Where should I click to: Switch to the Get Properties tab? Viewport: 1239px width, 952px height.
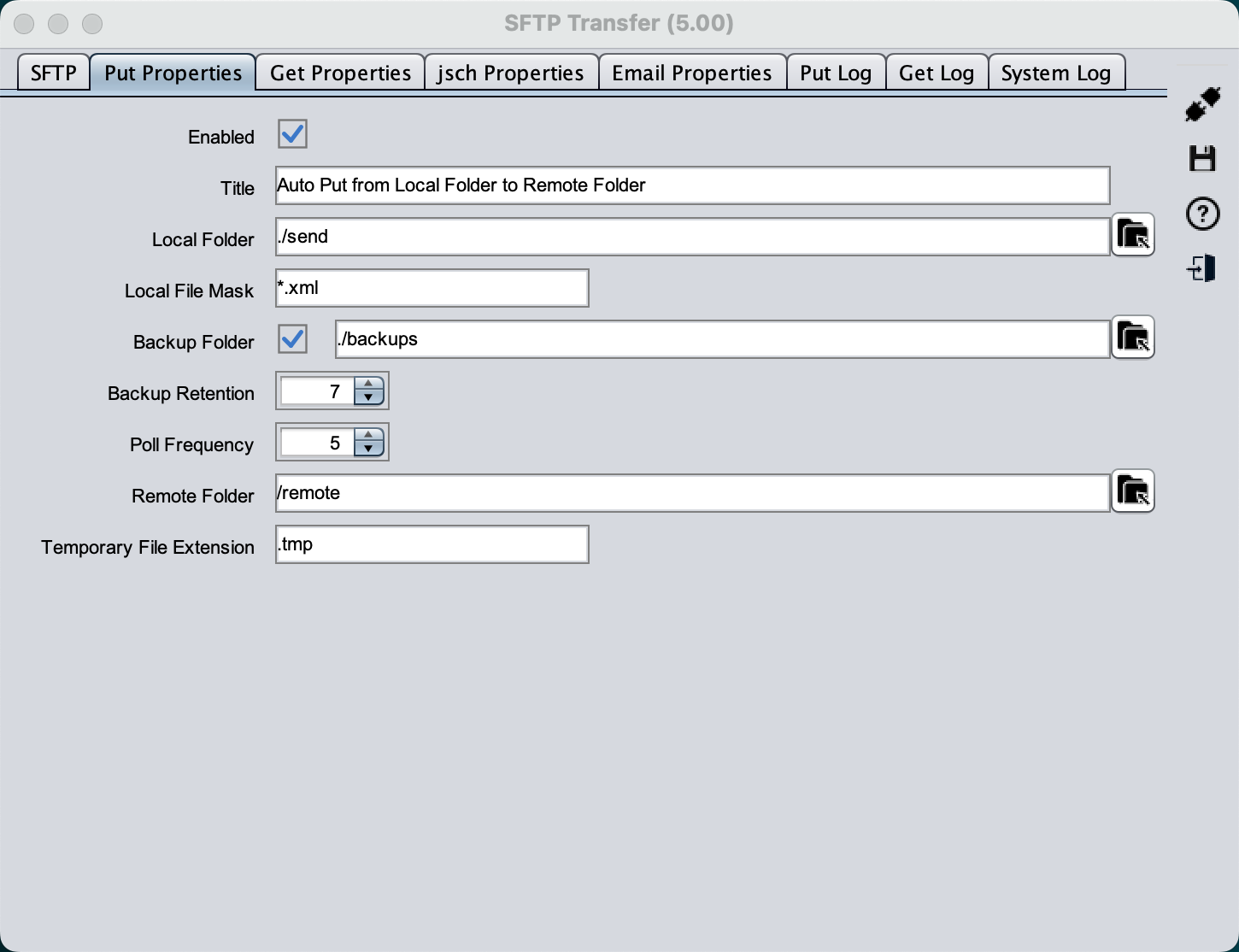pyautogui.click(x=340, y=73)
